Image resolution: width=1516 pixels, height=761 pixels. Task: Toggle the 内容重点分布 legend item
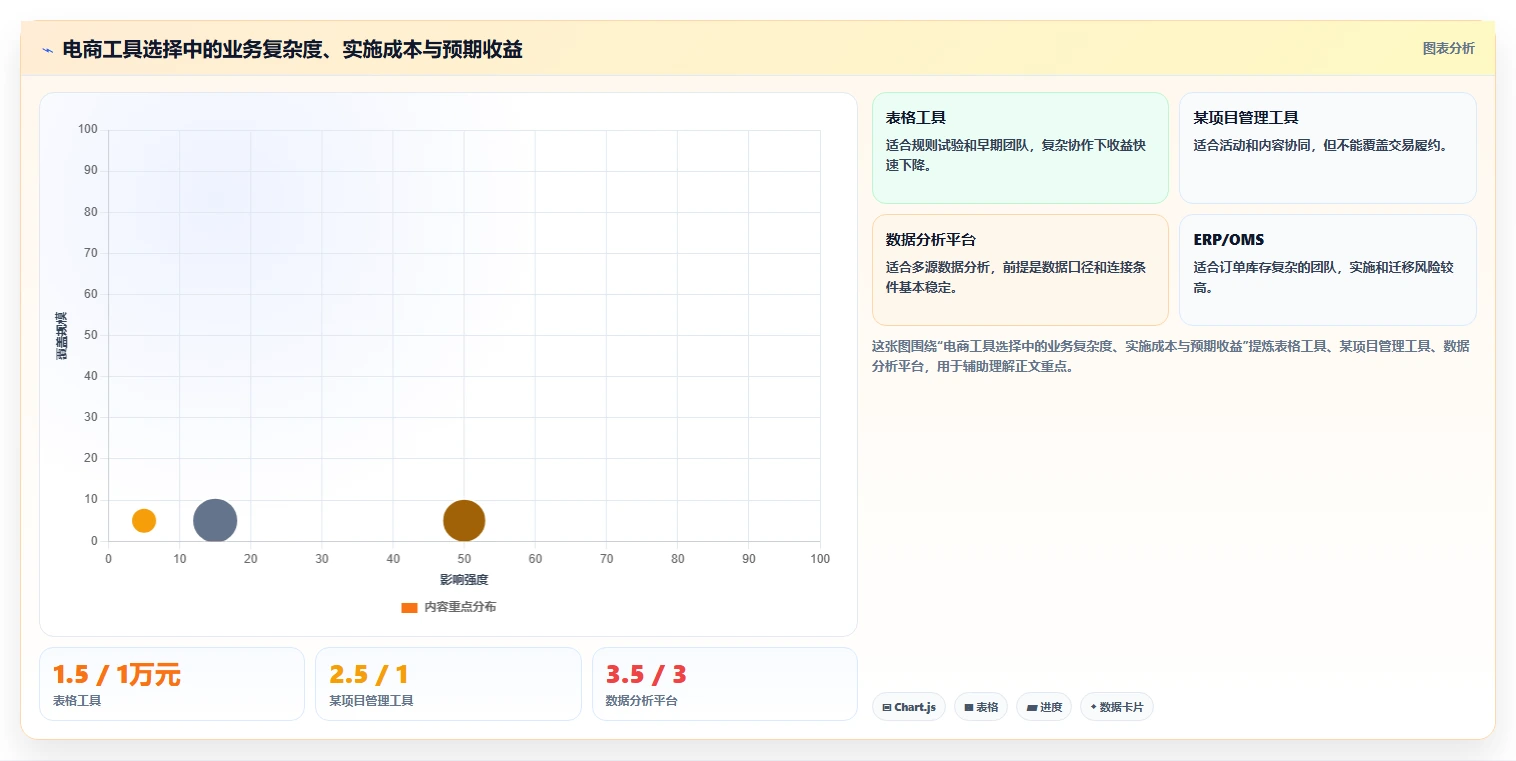pos(448,607)
